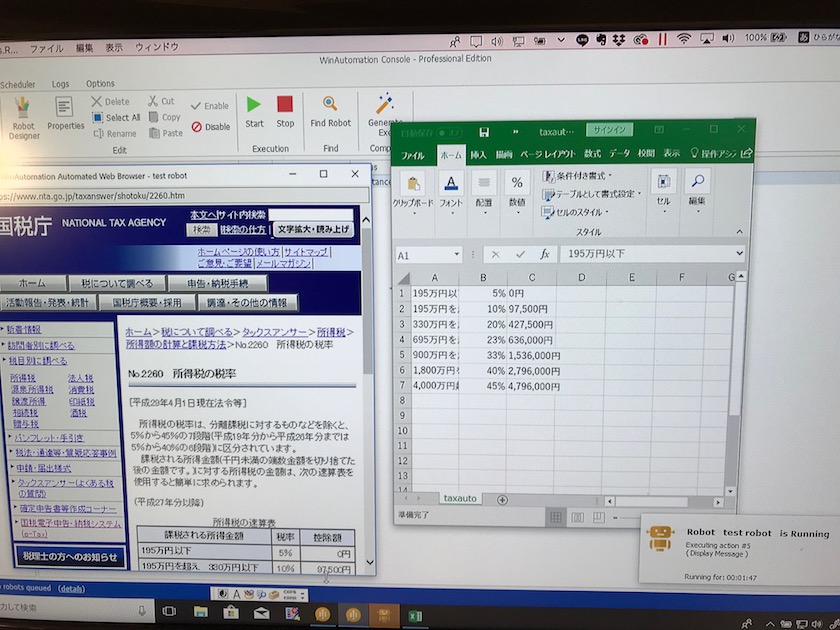Click the insert function fx icon
Screen dimensions: 840x630
(545, 254)
